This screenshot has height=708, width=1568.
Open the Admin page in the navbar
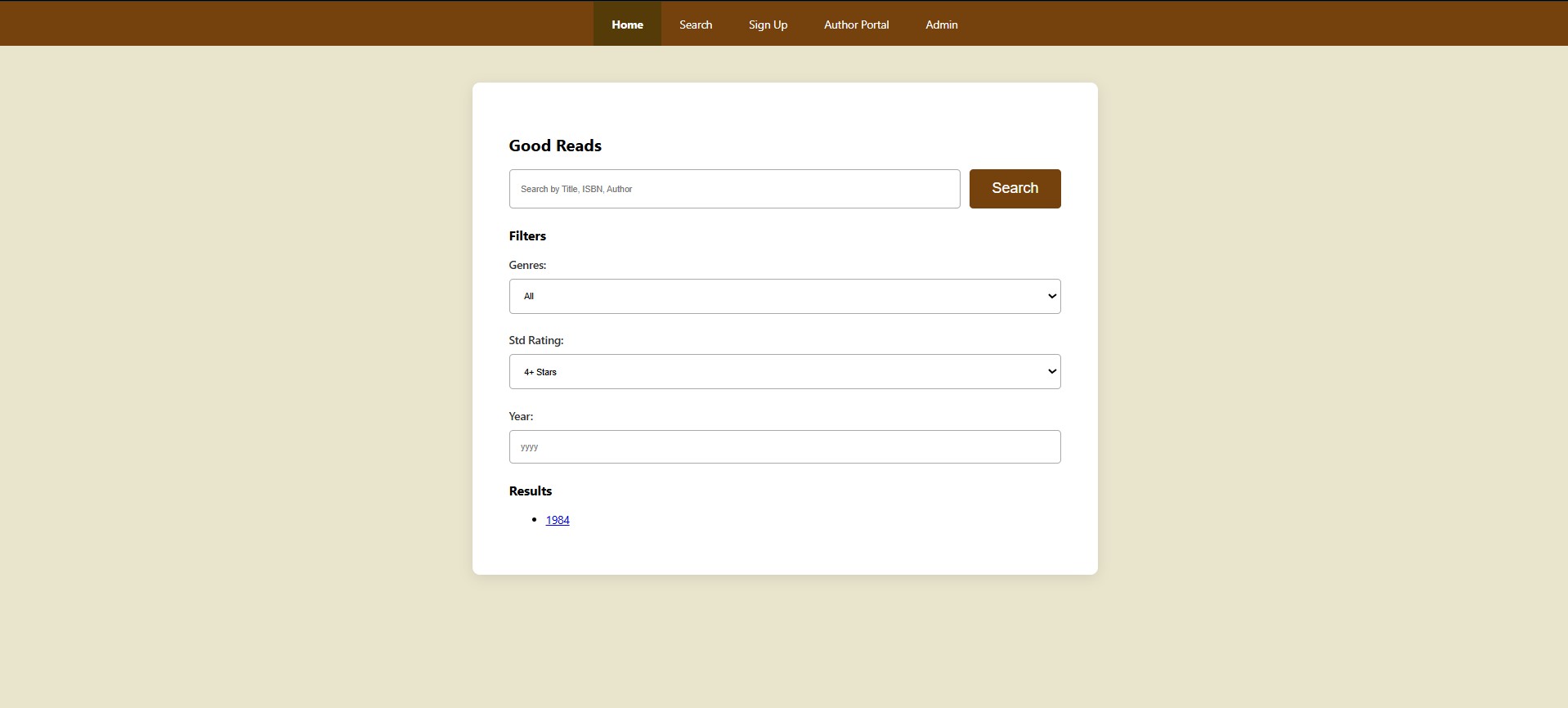pos(941,25)
